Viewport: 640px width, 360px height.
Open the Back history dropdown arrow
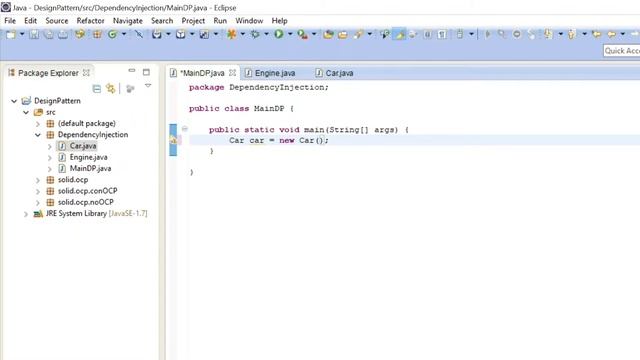coord(622,34)
